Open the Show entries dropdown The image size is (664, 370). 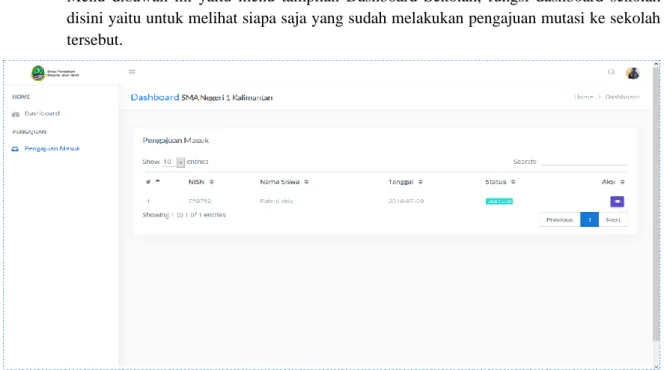[x=174, y=162]
